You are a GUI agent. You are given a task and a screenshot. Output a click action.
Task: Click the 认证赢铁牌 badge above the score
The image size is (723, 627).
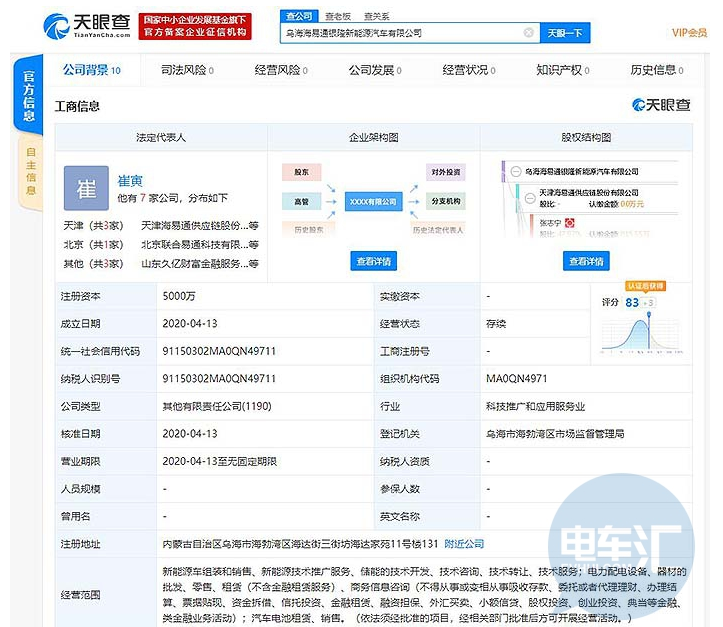point(645,285)
